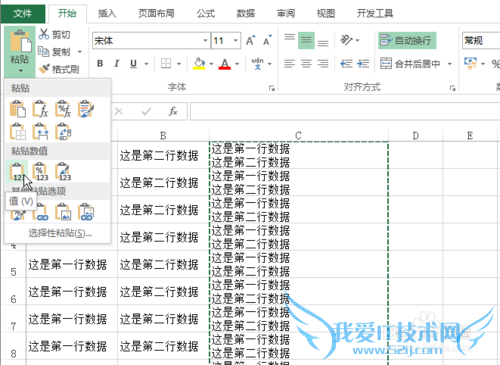This screenshot has width=500, height=365.
Task: Choose Paste Values (123) option
Action: tap(17, 171)
